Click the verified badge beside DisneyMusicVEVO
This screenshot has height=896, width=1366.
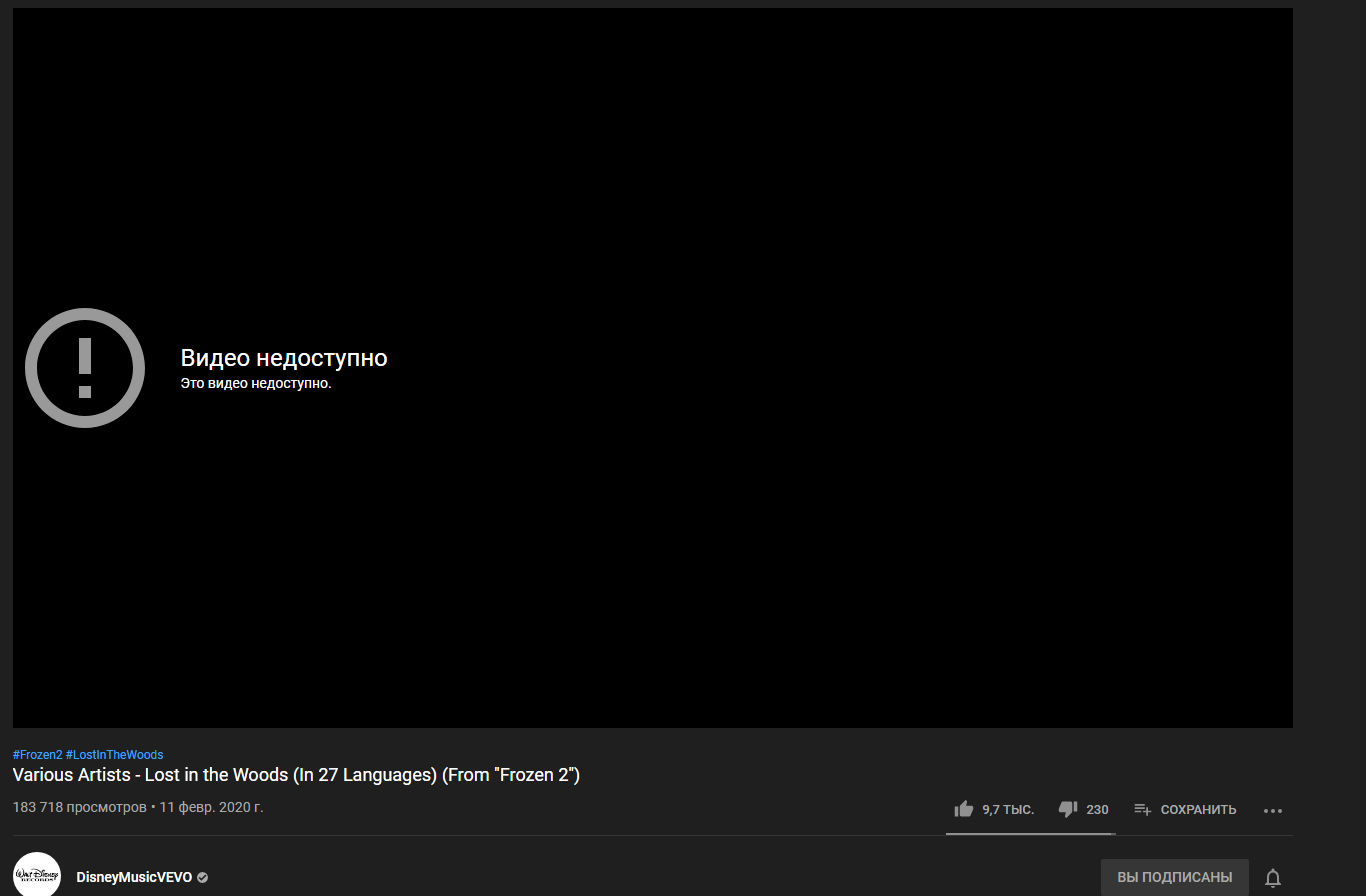(x=203, y=877)
